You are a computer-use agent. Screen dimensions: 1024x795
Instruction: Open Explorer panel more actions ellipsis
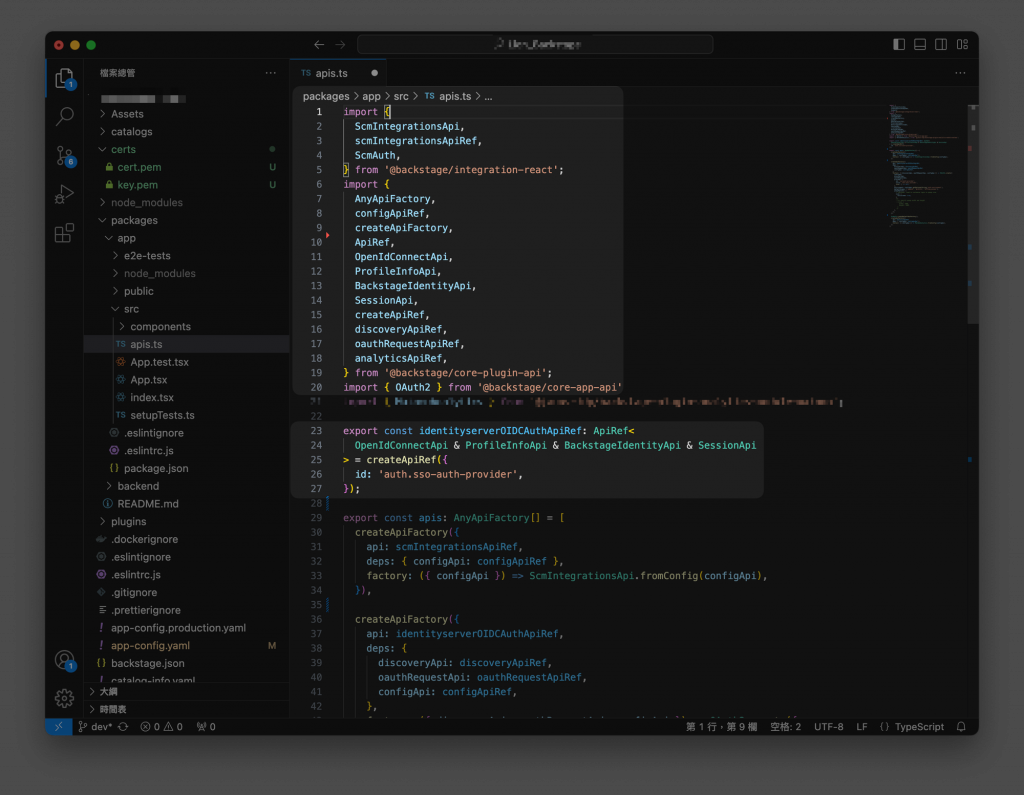[270, 73]
